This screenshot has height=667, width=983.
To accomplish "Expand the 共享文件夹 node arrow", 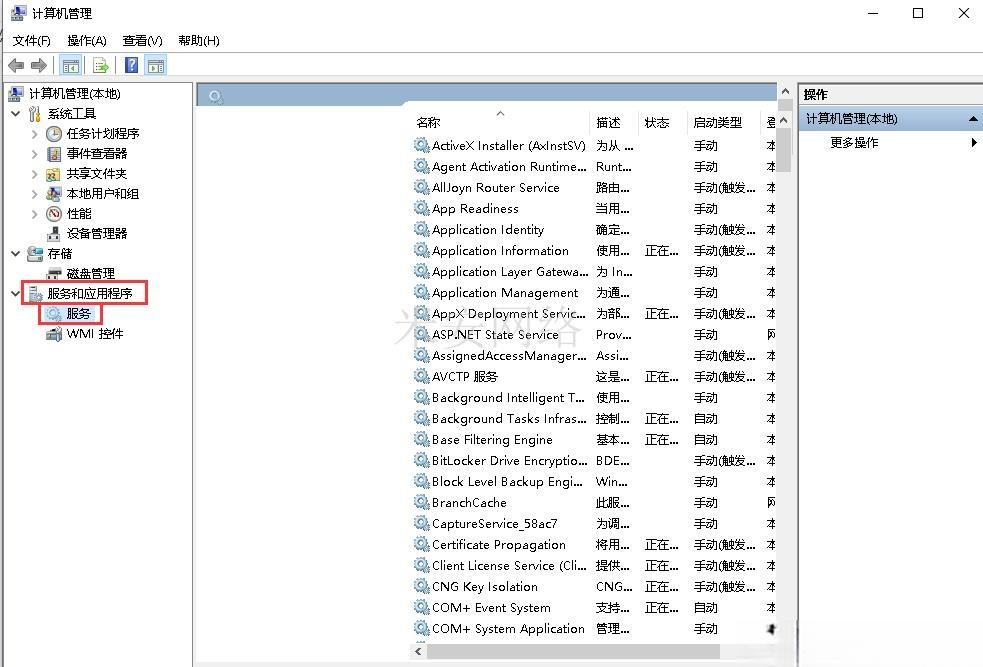I will [x=34, y=174].
